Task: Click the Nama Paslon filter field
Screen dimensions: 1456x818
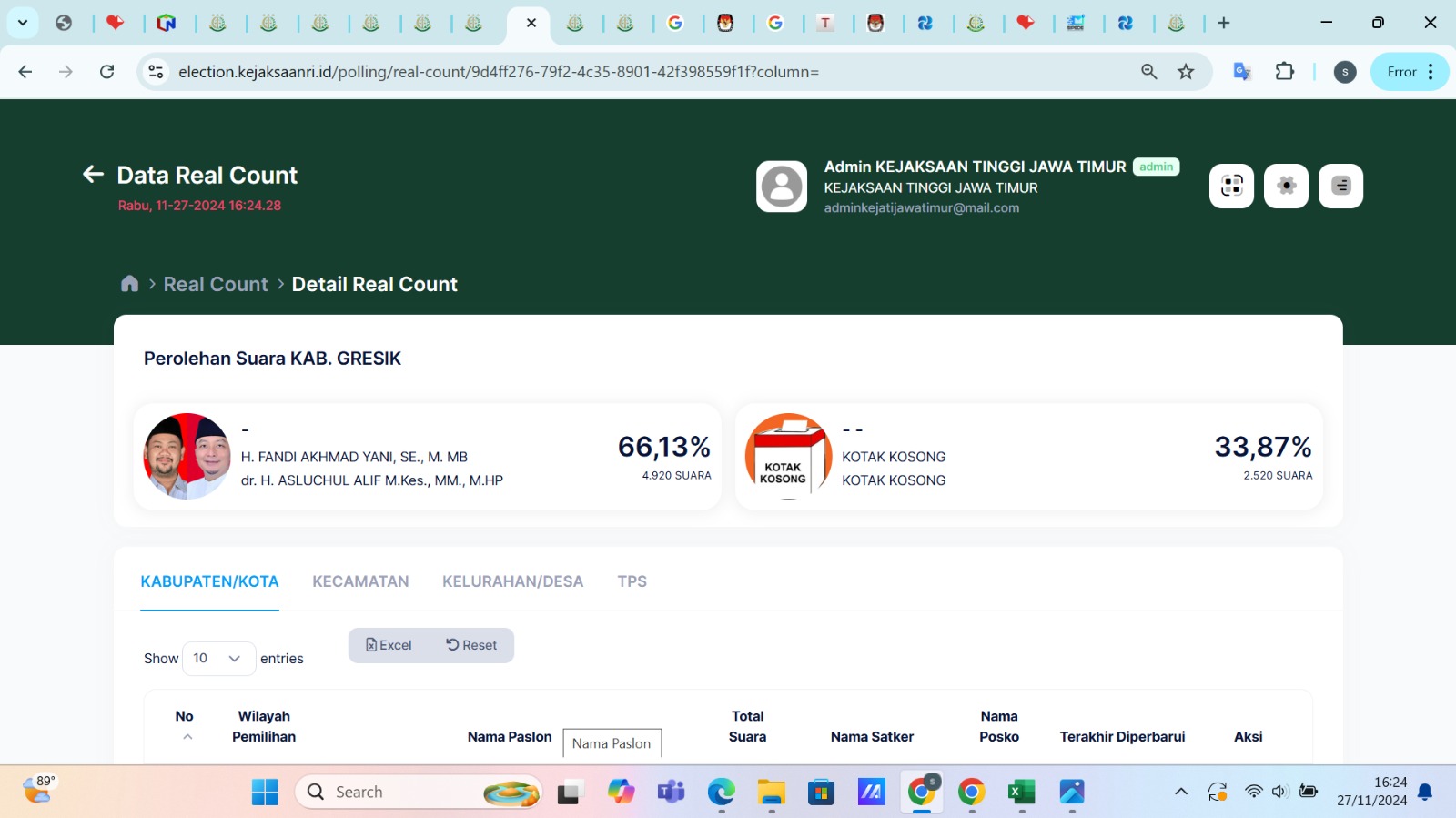Action: pos(612,743)
